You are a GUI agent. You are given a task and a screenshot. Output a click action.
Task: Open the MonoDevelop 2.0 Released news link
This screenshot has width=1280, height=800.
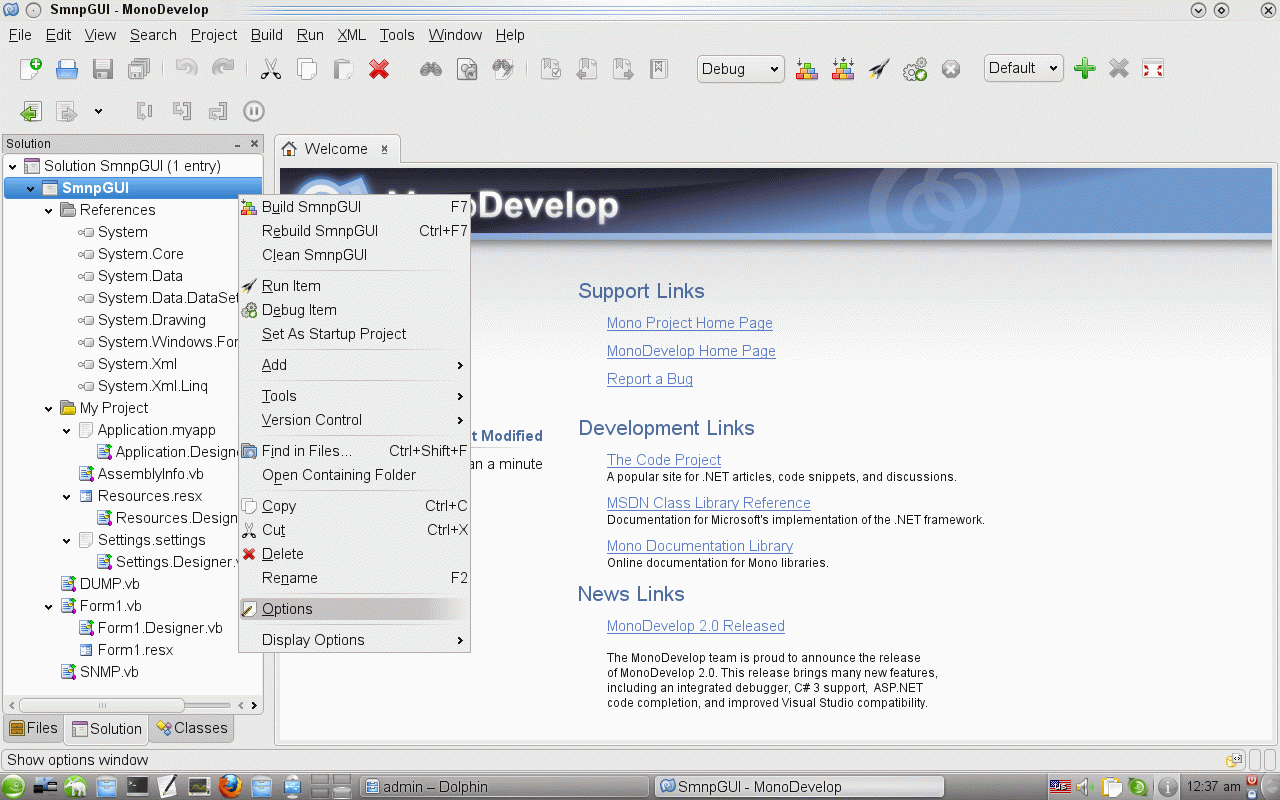point(696,626)
